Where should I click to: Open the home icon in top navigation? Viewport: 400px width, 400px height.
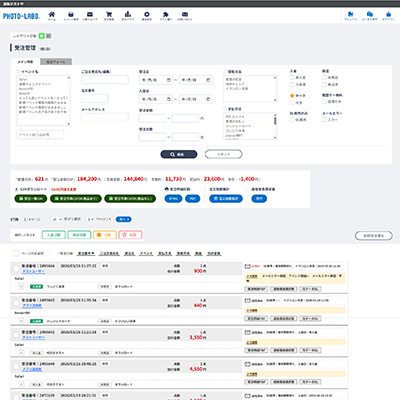[52, 15]
